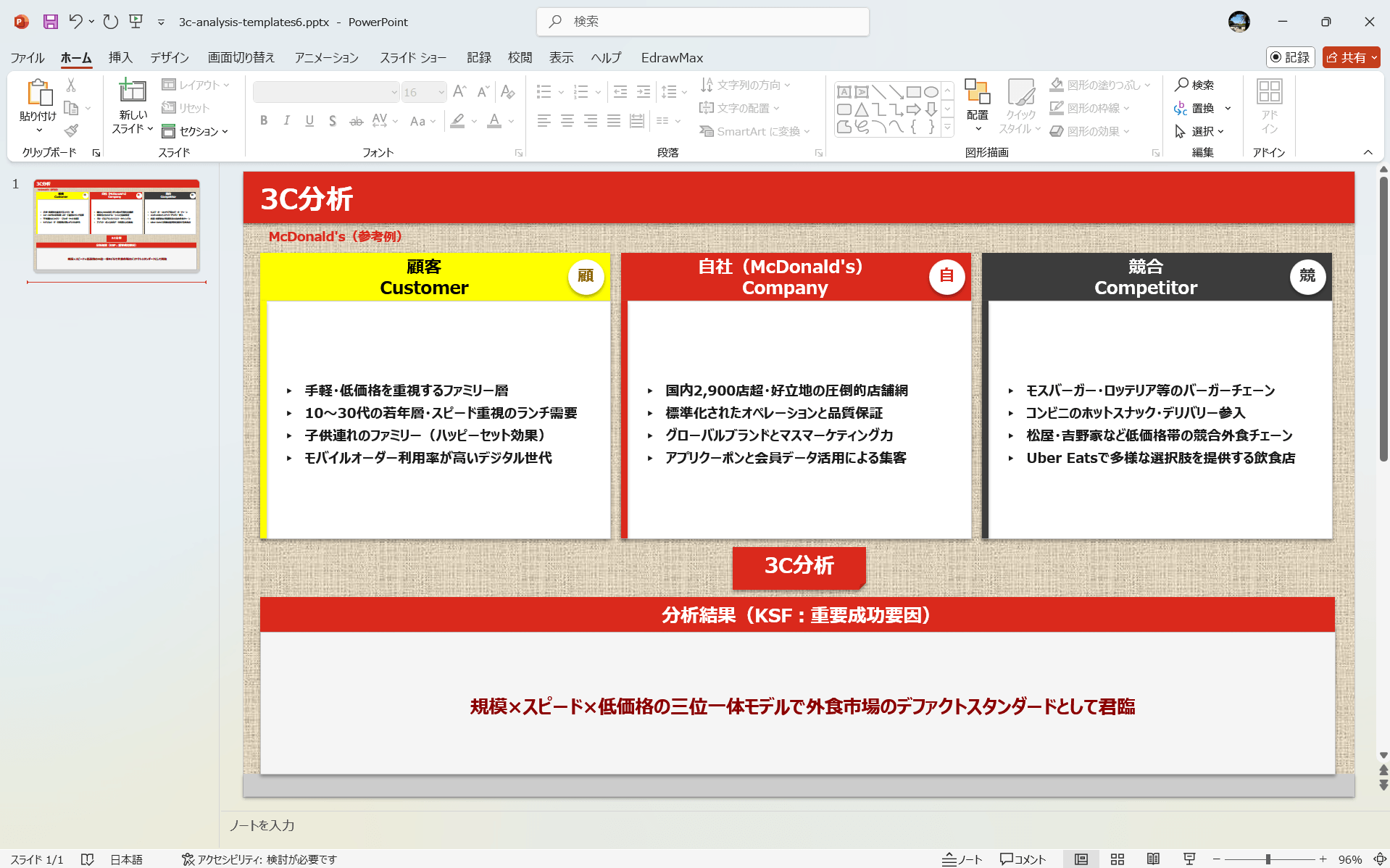The image size is (1390, 868).
Task: Switch to Slide Sorter view icon
Action: pos(1118,859)
